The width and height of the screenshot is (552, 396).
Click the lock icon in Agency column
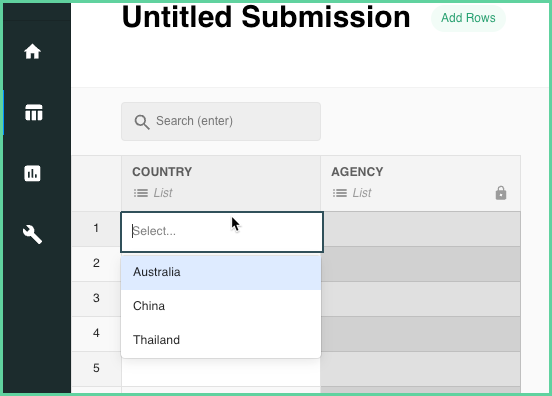(501, 193)
